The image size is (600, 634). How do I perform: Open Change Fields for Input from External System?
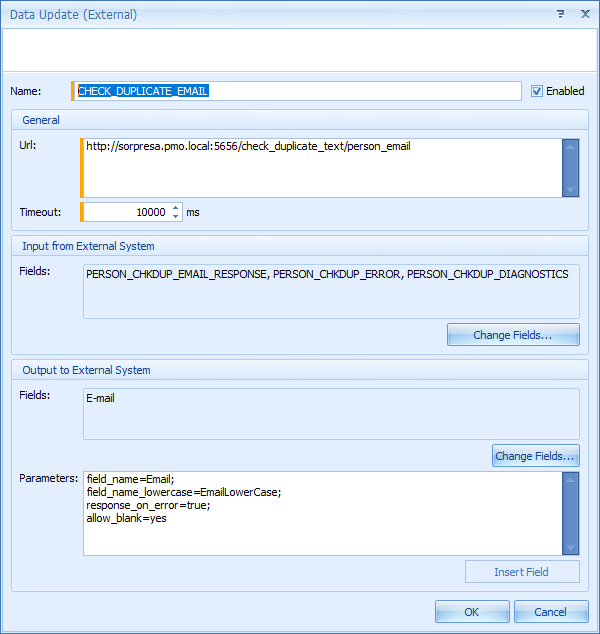(x=513, y=335)
